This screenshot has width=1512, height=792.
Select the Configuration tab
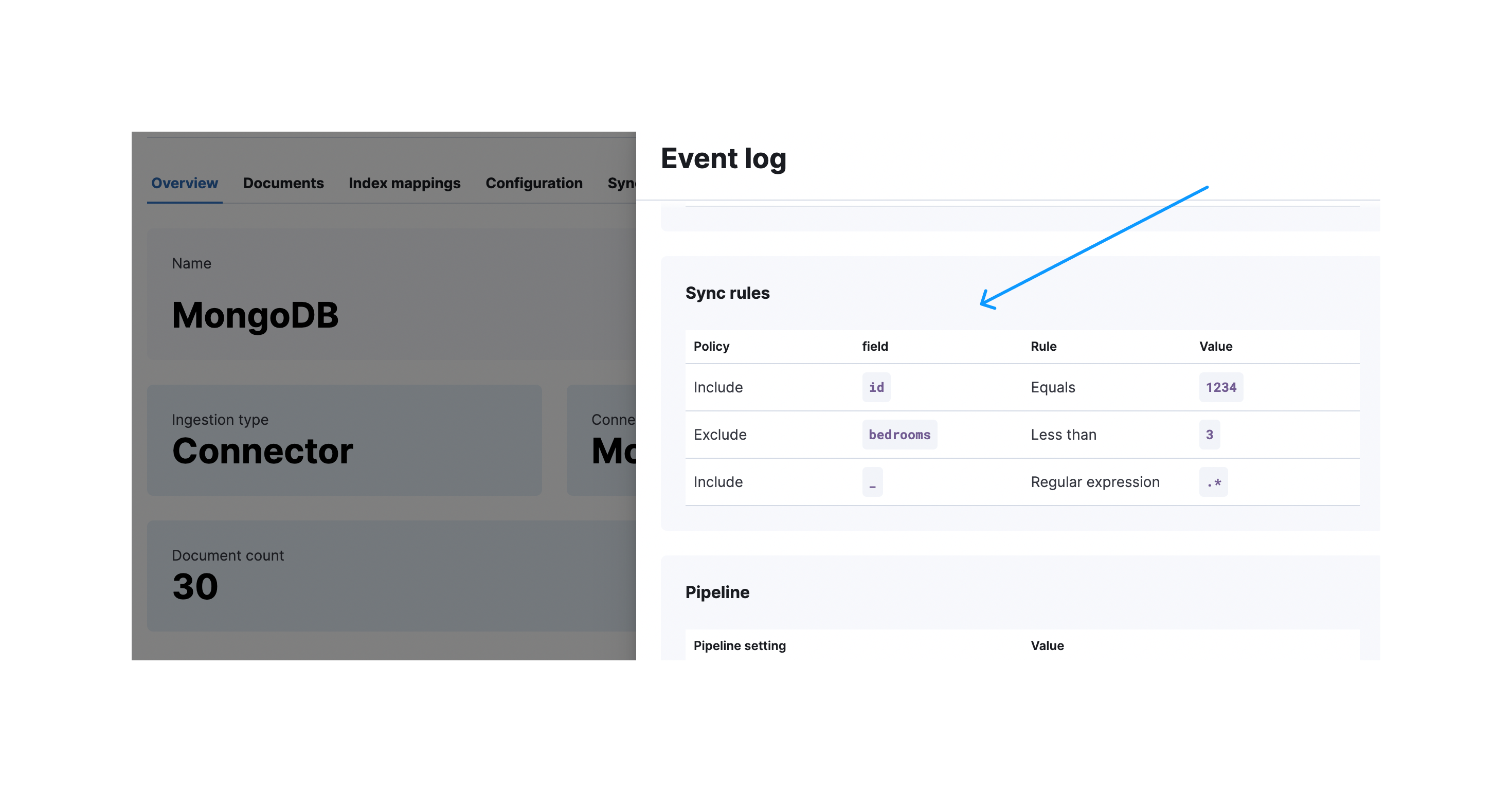pos(533,183)
